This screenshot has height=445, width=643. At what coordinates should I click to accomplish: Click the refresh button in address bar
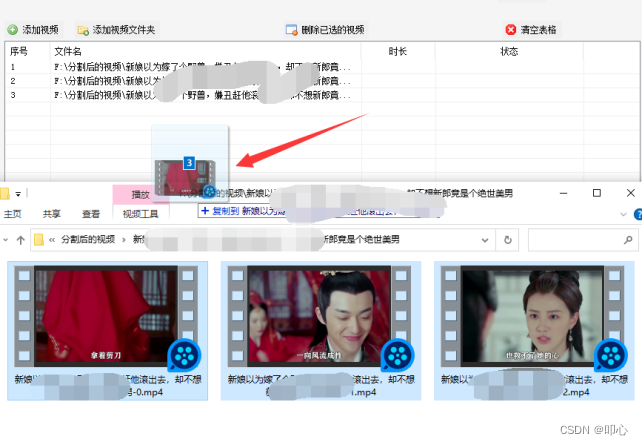tap(508, 240)
